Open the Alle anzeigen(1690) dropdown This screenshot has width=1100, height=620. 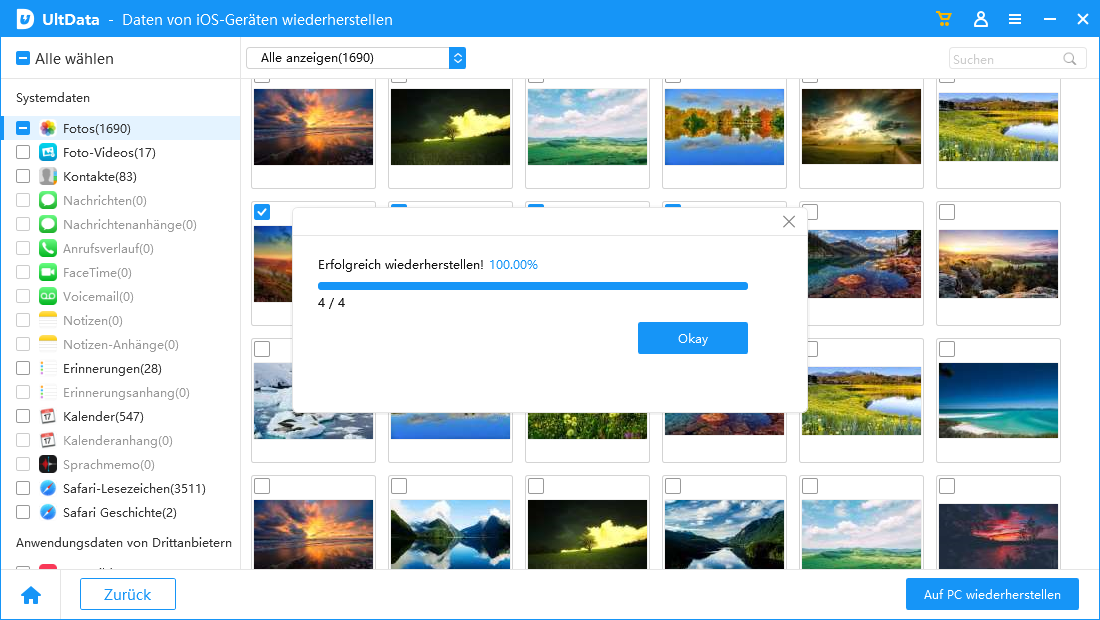click(x=356, y=58)
